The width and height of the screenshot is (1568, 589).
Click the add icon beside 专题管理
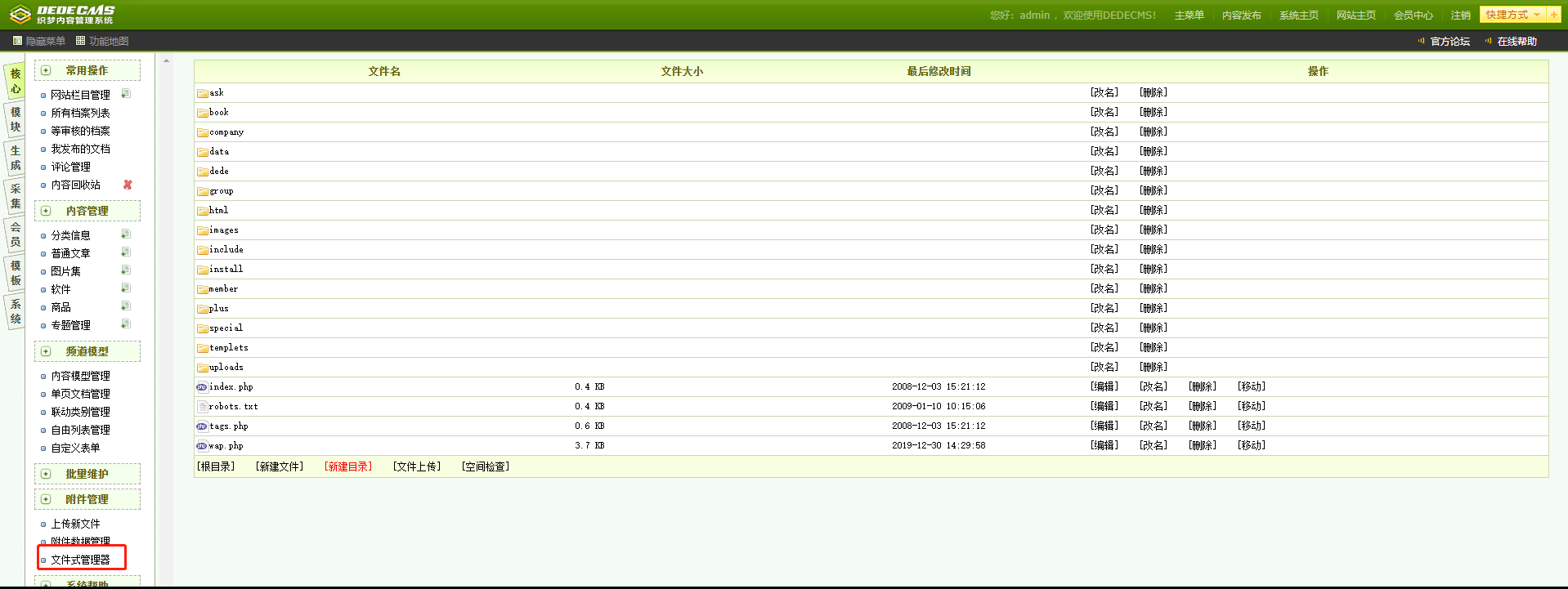pos(126,324)
